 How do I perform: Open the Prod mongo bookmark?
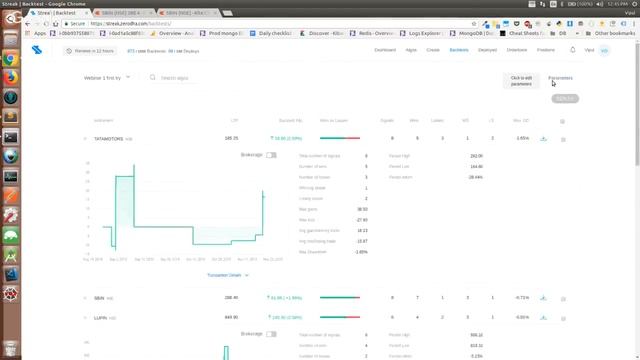coord(222,33)
